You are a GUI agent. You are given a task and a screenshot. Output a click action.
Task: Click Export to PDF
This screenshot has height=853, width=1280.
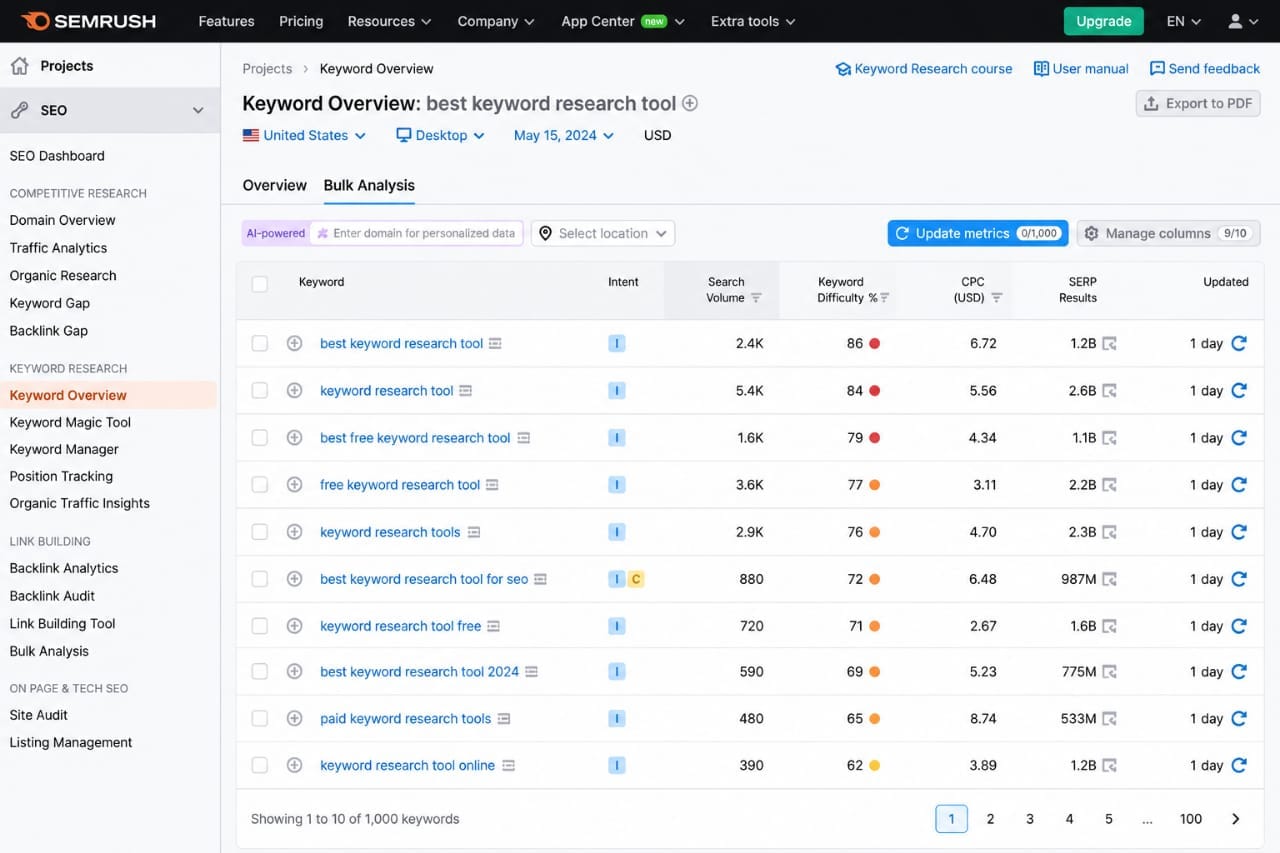coord(1198,103)
